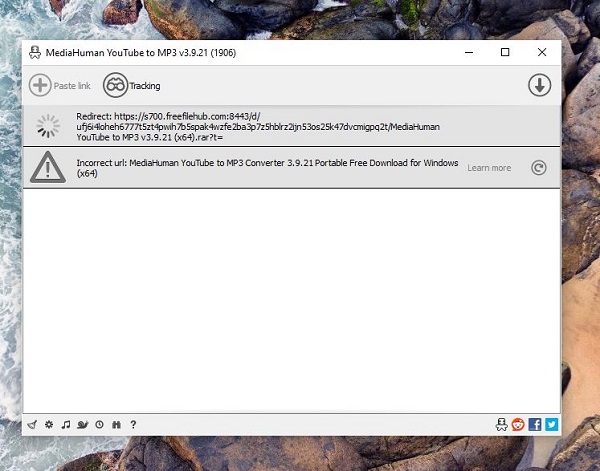
Task: Click the bottom binoculars search icon
Action: coord(116,424)
